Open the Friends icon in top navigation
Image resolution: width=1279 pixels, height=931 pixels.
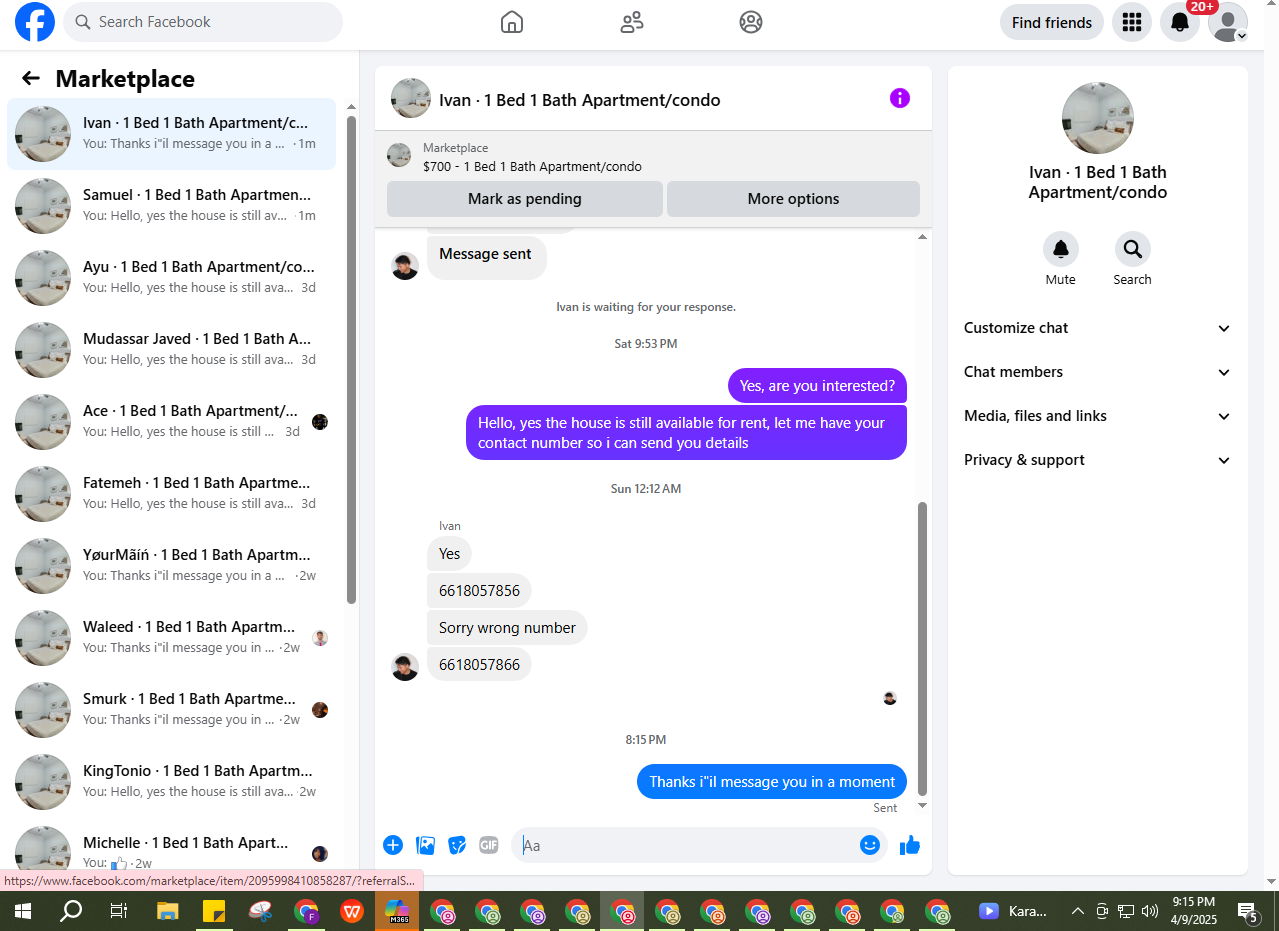pyautogui.click(x=632, y=22)
